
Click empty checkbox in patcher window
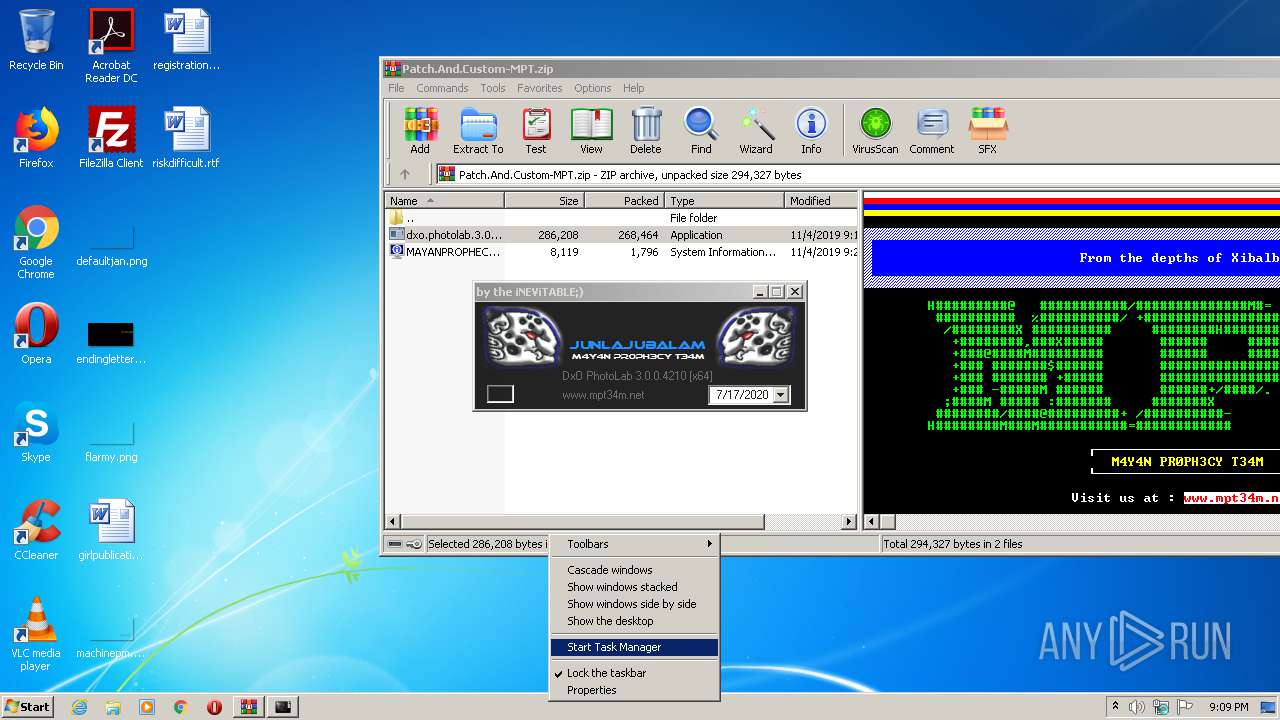(500, 394)
